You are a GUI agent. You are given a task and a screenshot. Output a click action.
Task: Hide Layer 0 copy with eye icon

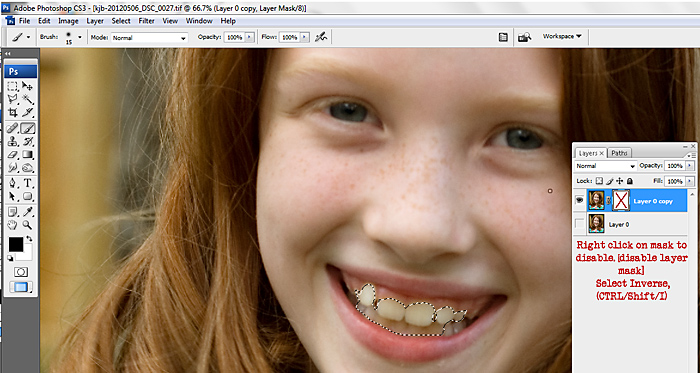coord(579,200)
